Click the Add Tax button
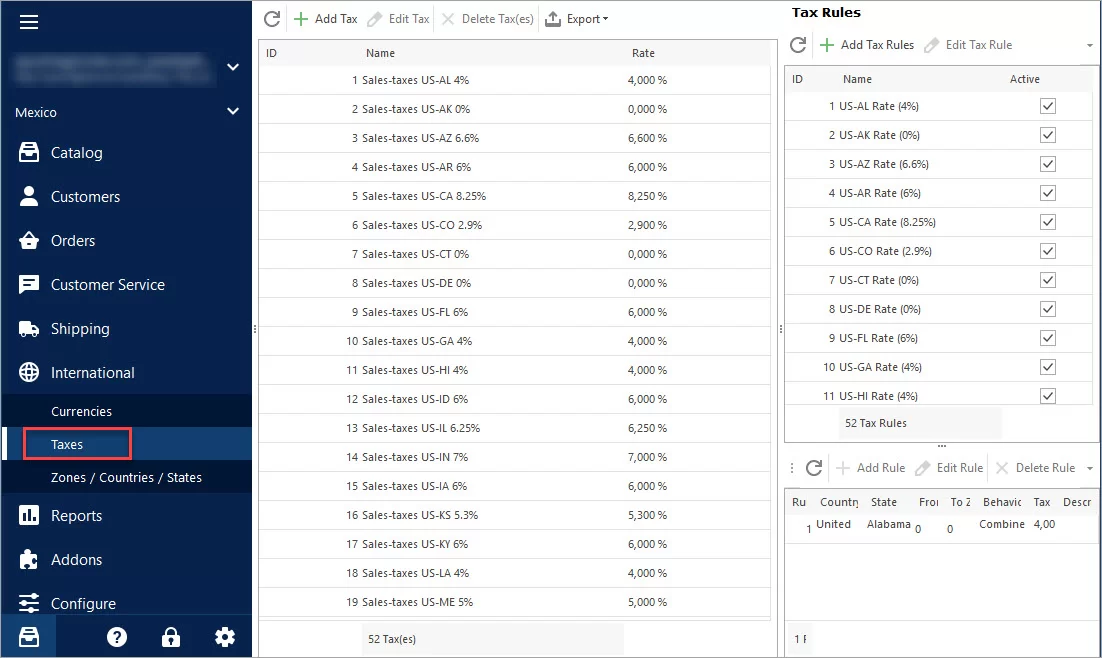Screen dimensions: 1102x658 click(x=325, y=19)
